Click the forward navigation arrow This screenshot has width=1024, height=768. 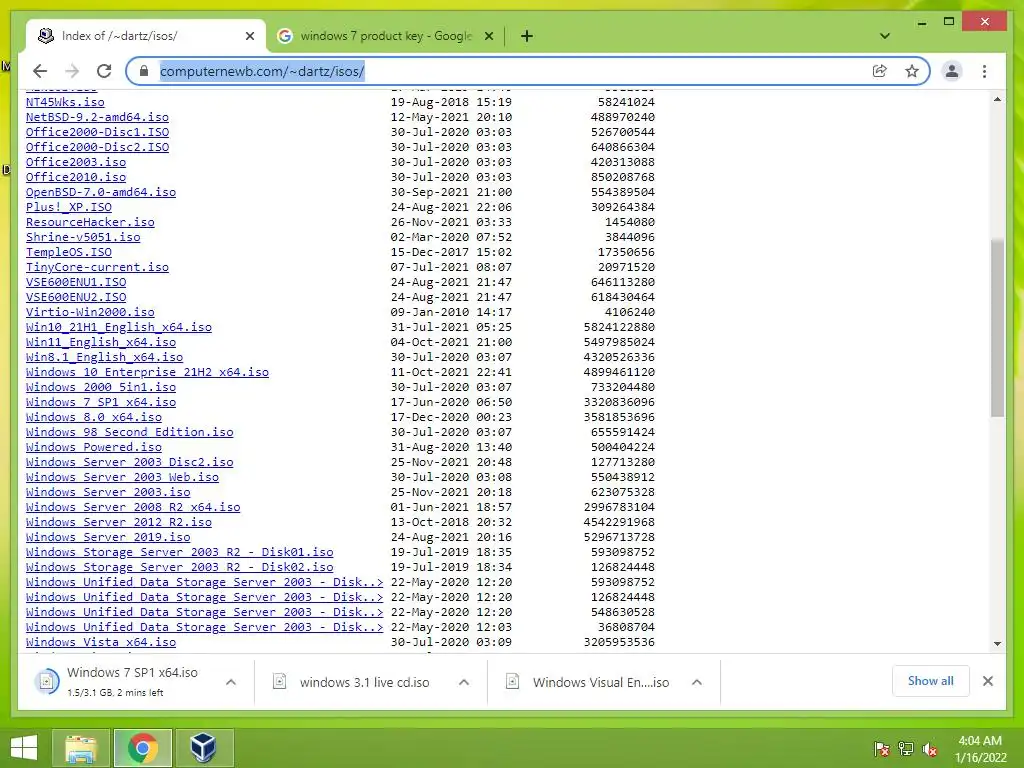point(72,71)
